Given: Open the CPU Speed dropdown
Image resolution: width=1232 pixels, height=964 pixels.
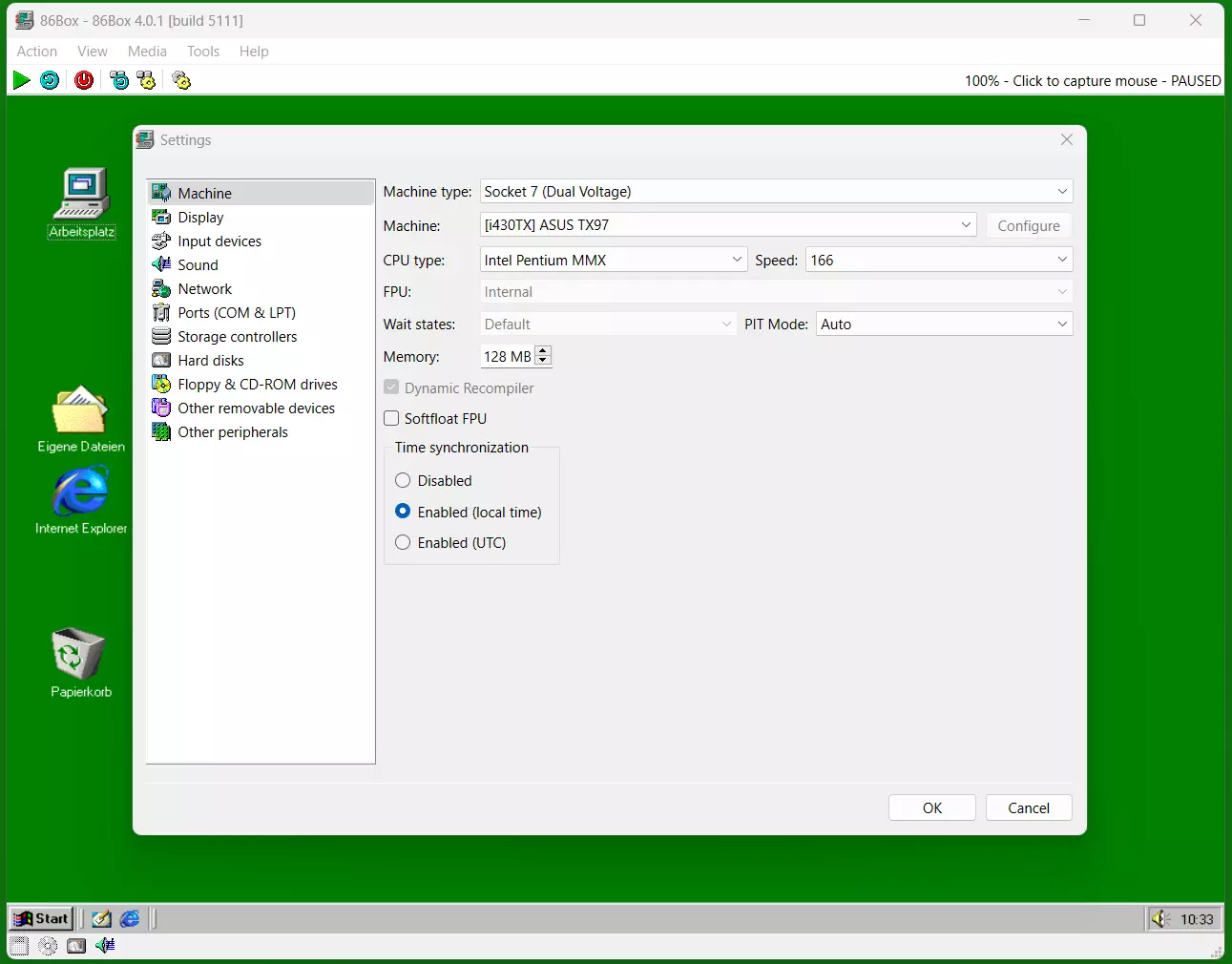Looking at the screenshot, I should 939,260.
